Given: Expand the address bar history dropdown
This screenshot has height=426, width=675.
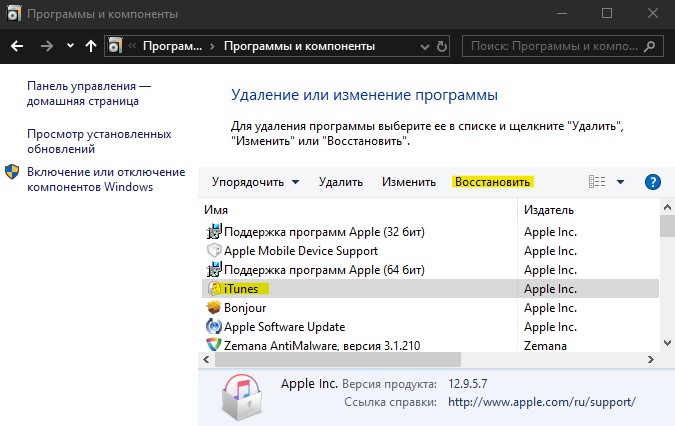Looking at the screenshot, I should pyautogui.click(x=424, y=46).
